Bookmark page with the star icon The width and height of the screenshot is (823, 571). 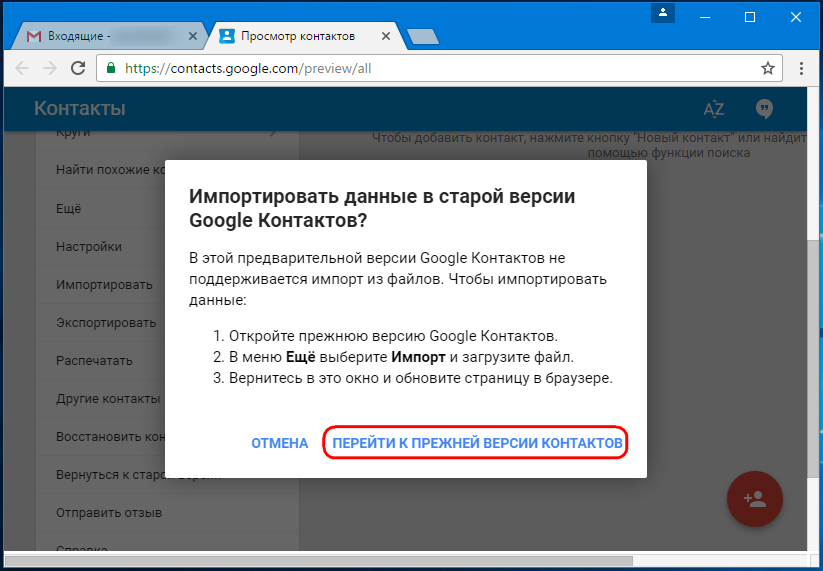click(x=768, y=68)
